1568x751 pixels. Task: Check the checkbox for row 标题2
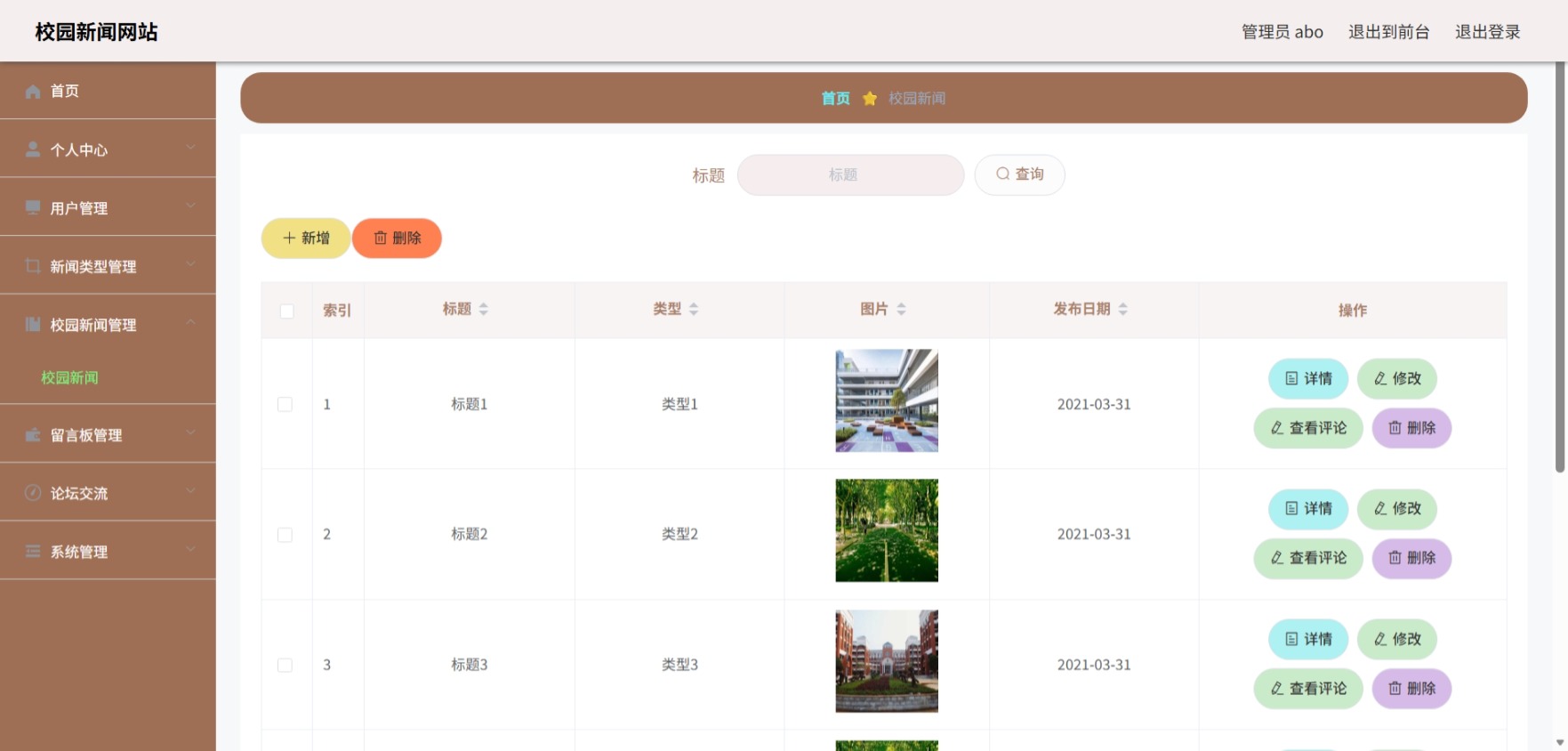(x=285, y=535)
